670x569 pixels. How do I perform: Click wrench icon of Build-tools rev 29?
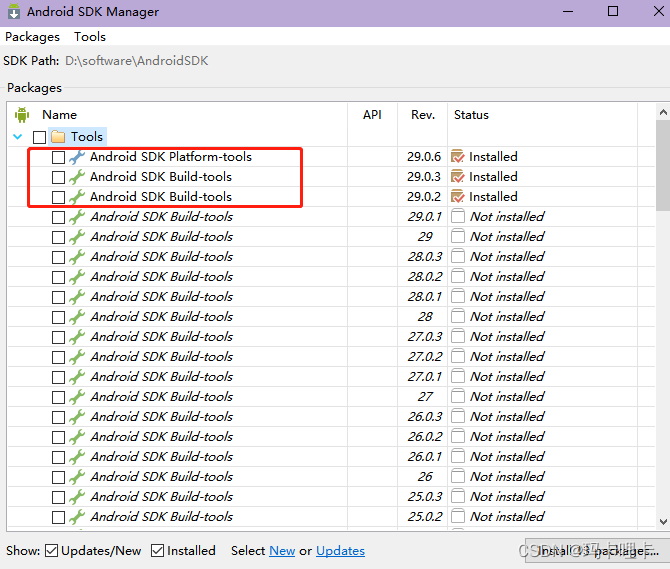(x=77, y=237)
